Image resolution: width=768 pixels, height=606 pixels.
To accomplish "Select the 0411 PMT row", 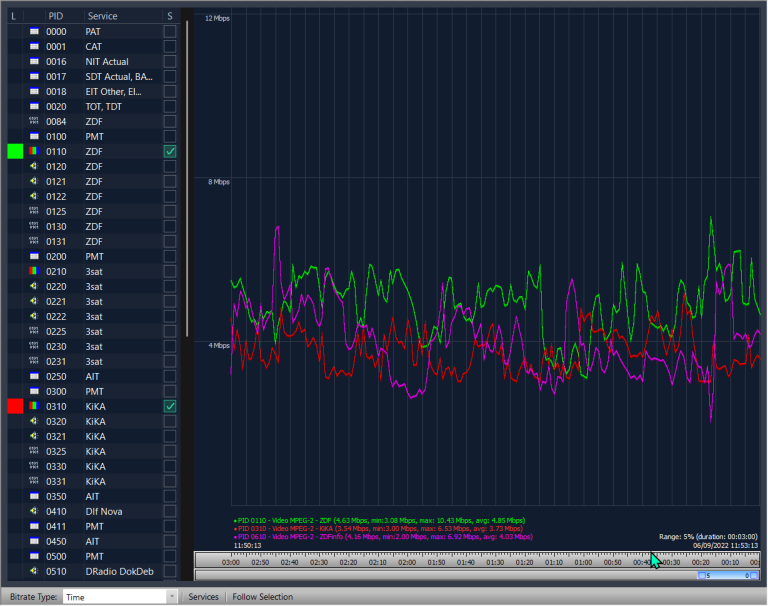I will pos(93,526).
